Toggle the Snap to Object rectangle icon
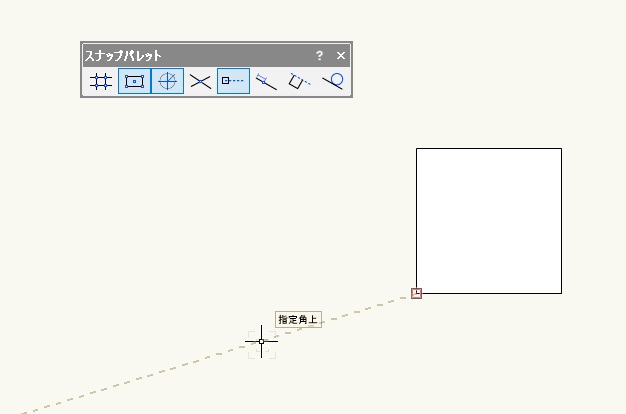The height and width of the screenshot is (414, 626). tap(134, 81)
